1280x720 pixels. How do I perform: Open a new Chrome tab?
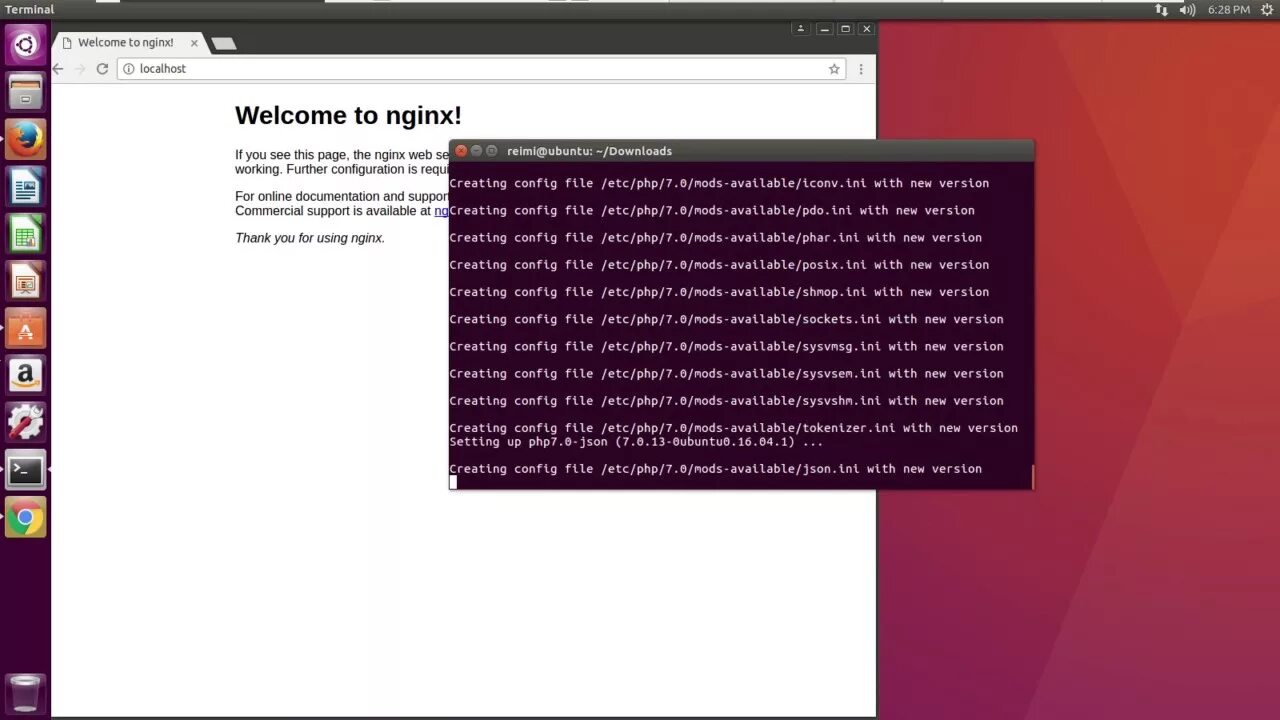tap(224, 43)
